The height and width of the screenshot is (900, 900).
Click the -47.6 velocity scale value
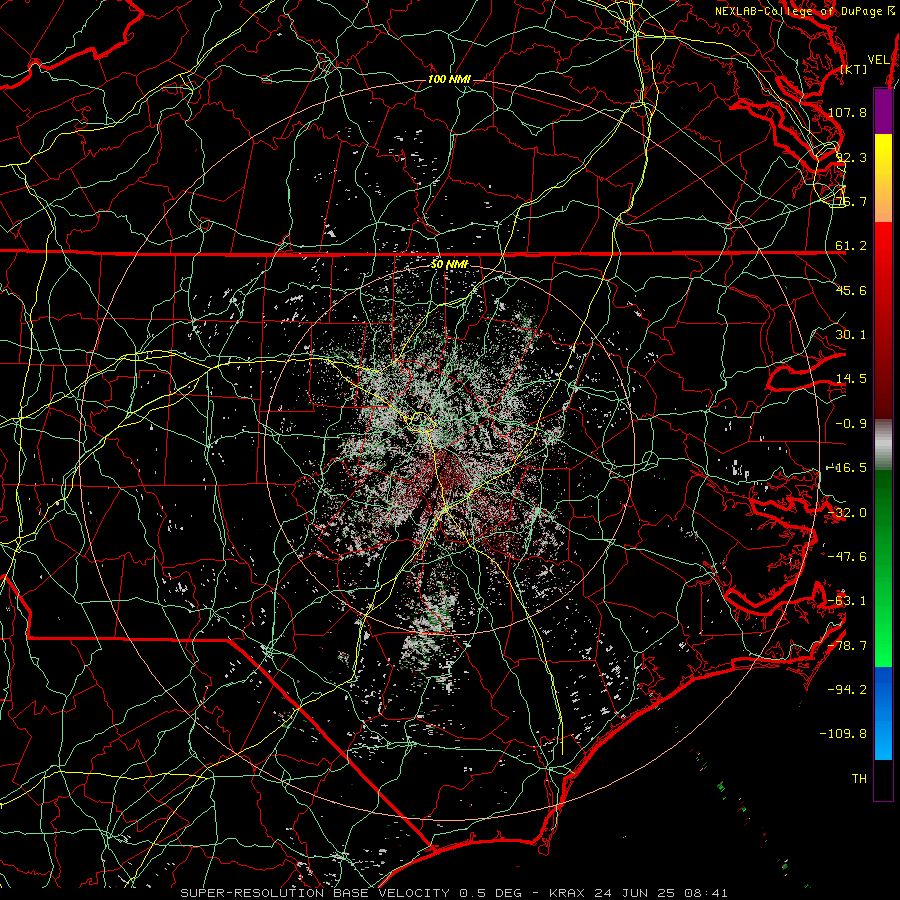[848, 557]
